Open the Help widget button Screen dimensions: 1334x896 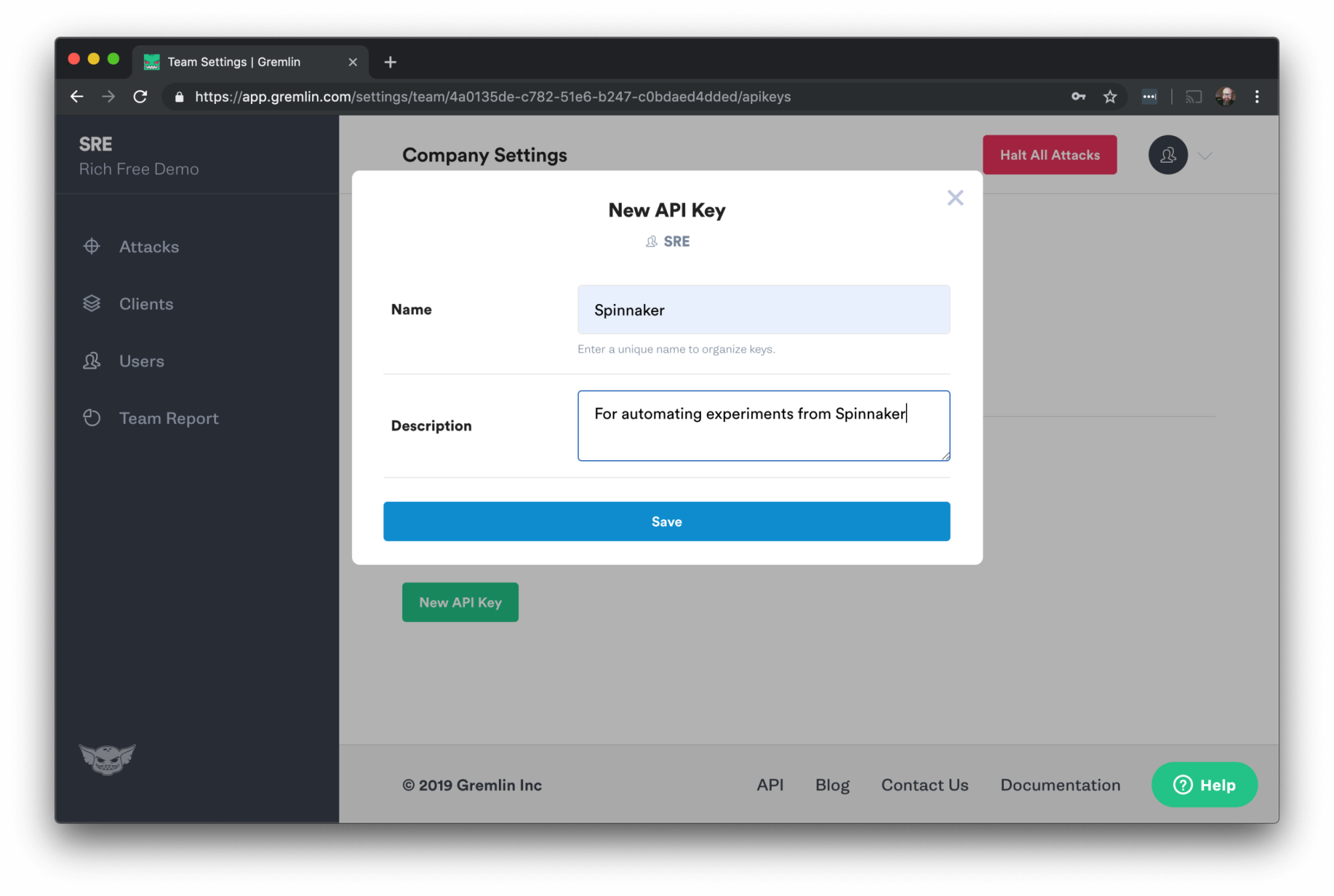coord(1204,785)
